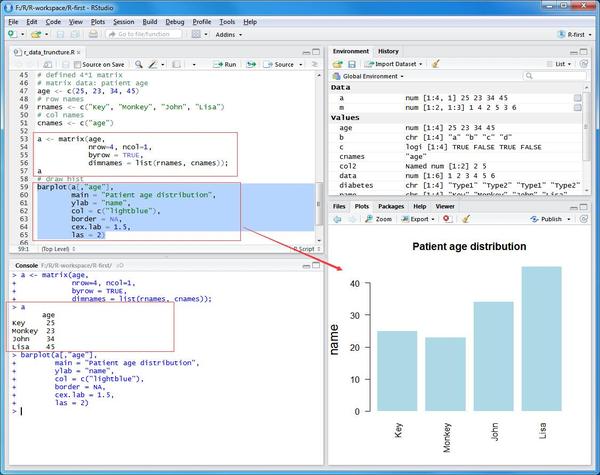Open the File menu
The height and width of the screenshot is (475, 600).
pyautogui.click(x=13, y=22)
